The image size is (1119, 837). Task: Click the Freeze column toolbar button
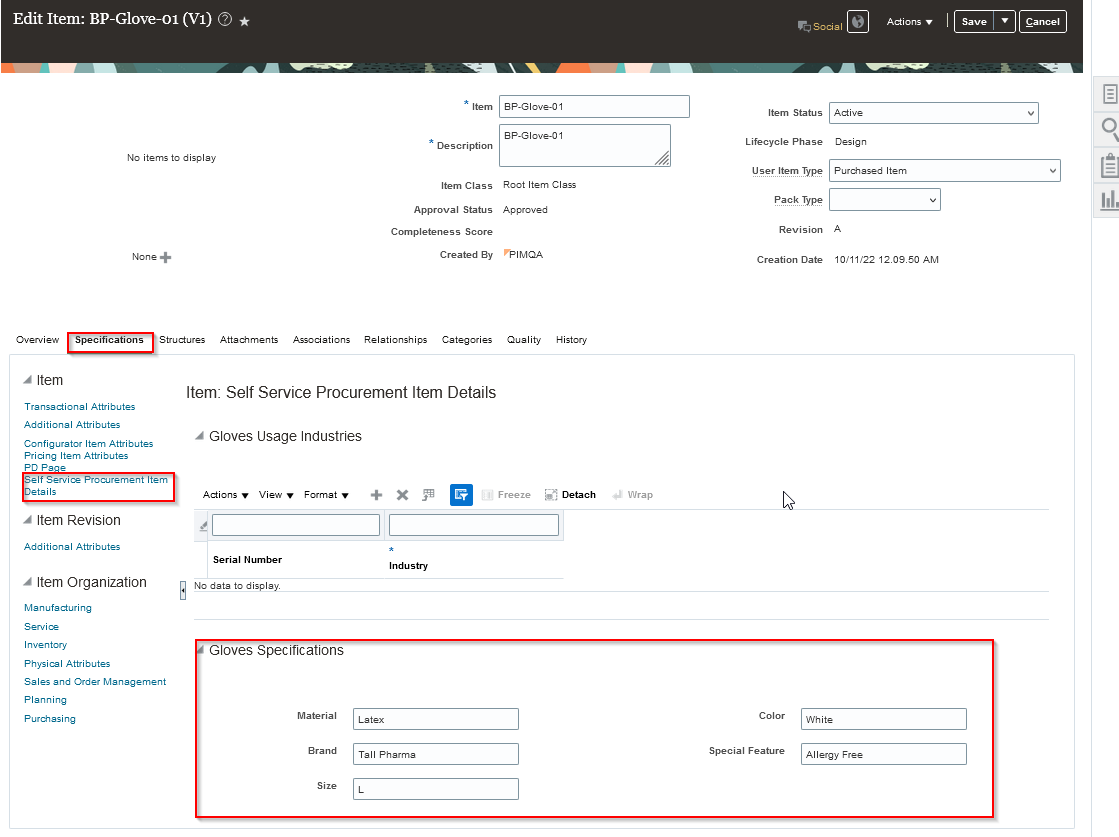pos(506,494)
